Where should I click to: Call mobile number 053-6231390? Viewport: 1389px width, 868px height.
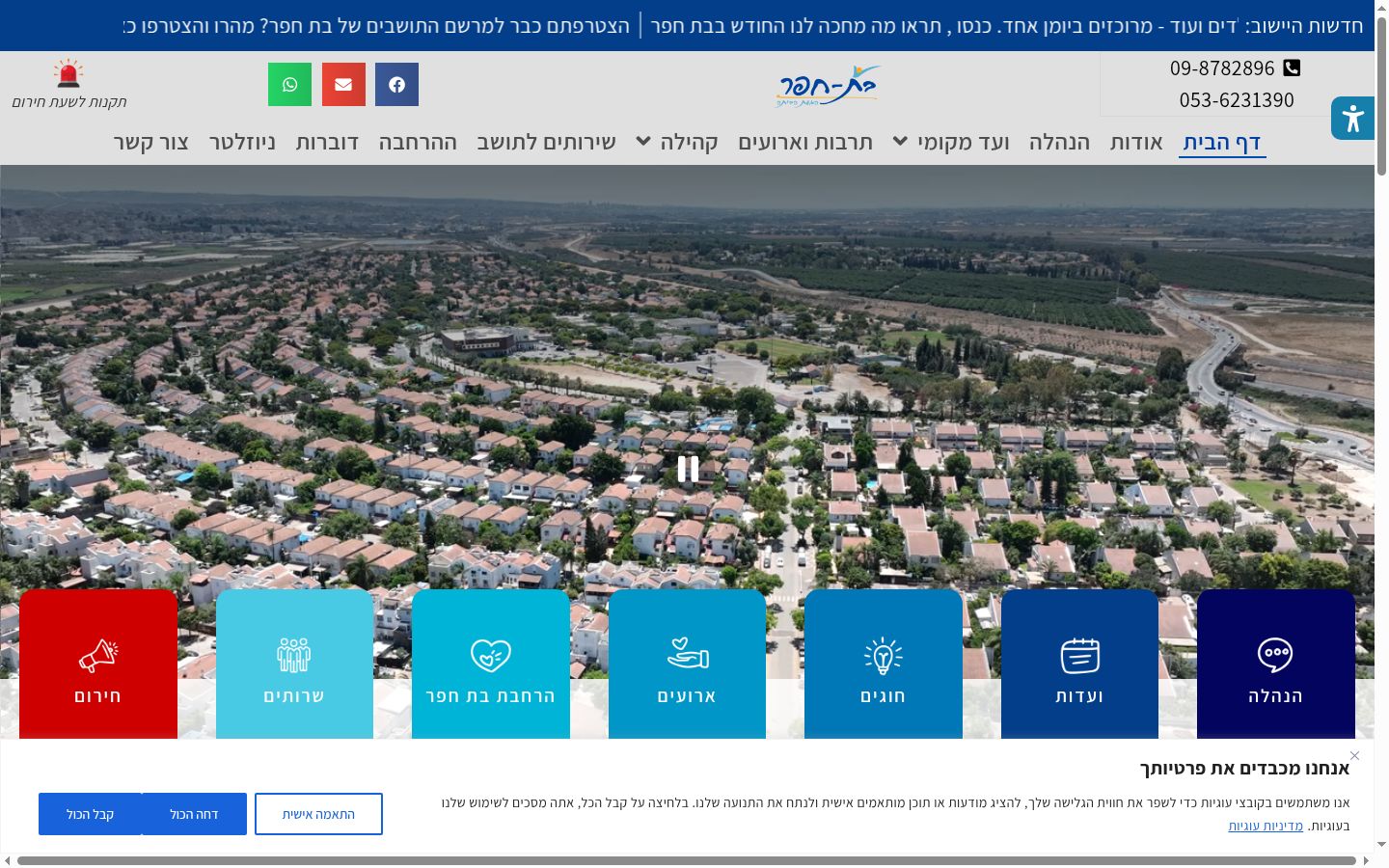click(x=1237, y=99)
